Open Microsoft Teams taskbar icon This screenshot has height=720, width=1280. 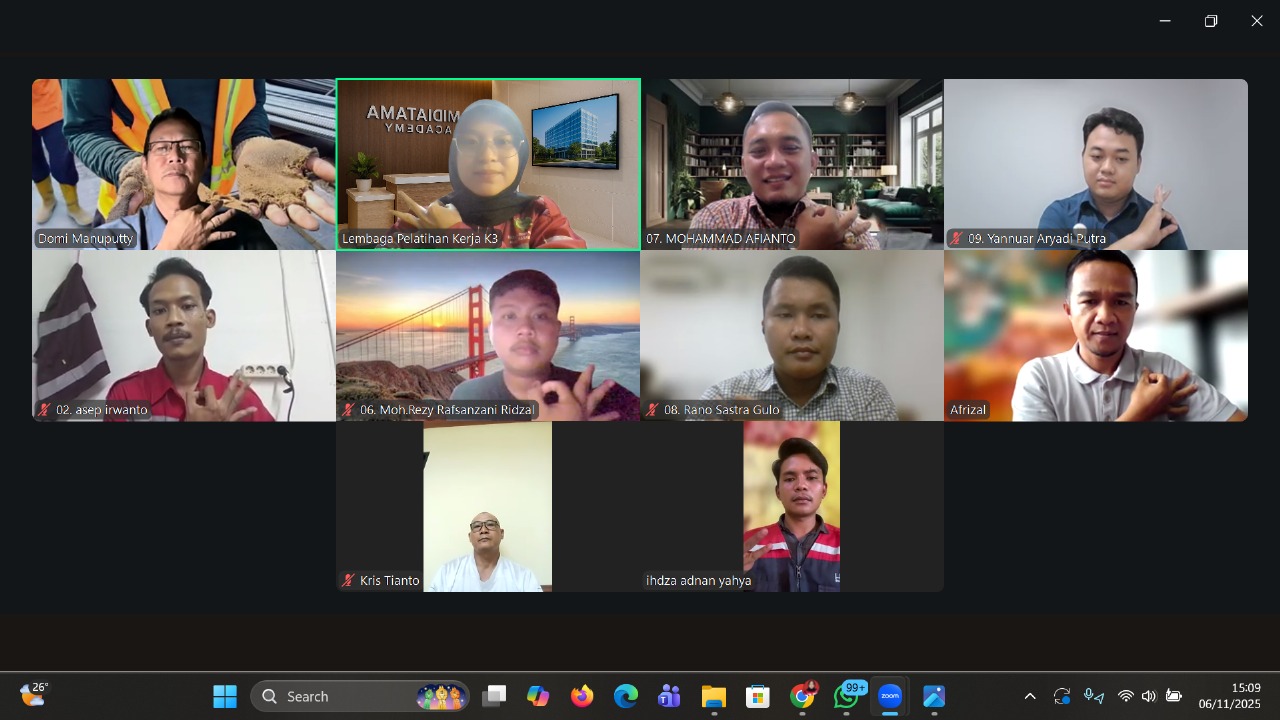click(x=669, y=696)
